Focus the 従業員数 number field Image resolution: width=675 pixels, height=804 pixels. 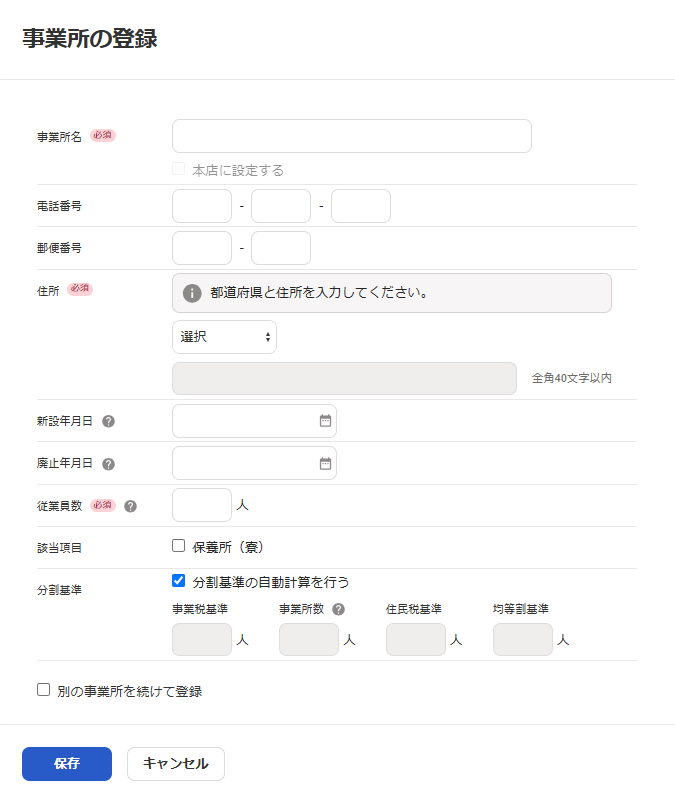pyautogui.click(x=202, y=505)
